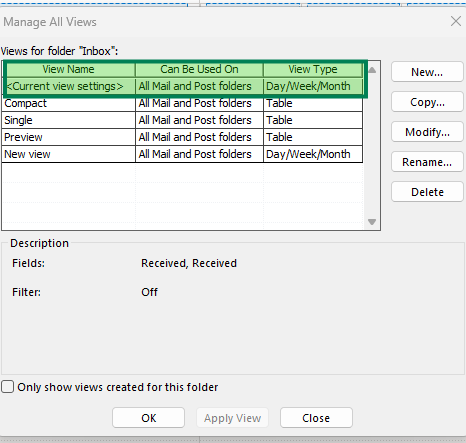Confirm with the OK button
The image size is (466, 443).
coord(148,418)
